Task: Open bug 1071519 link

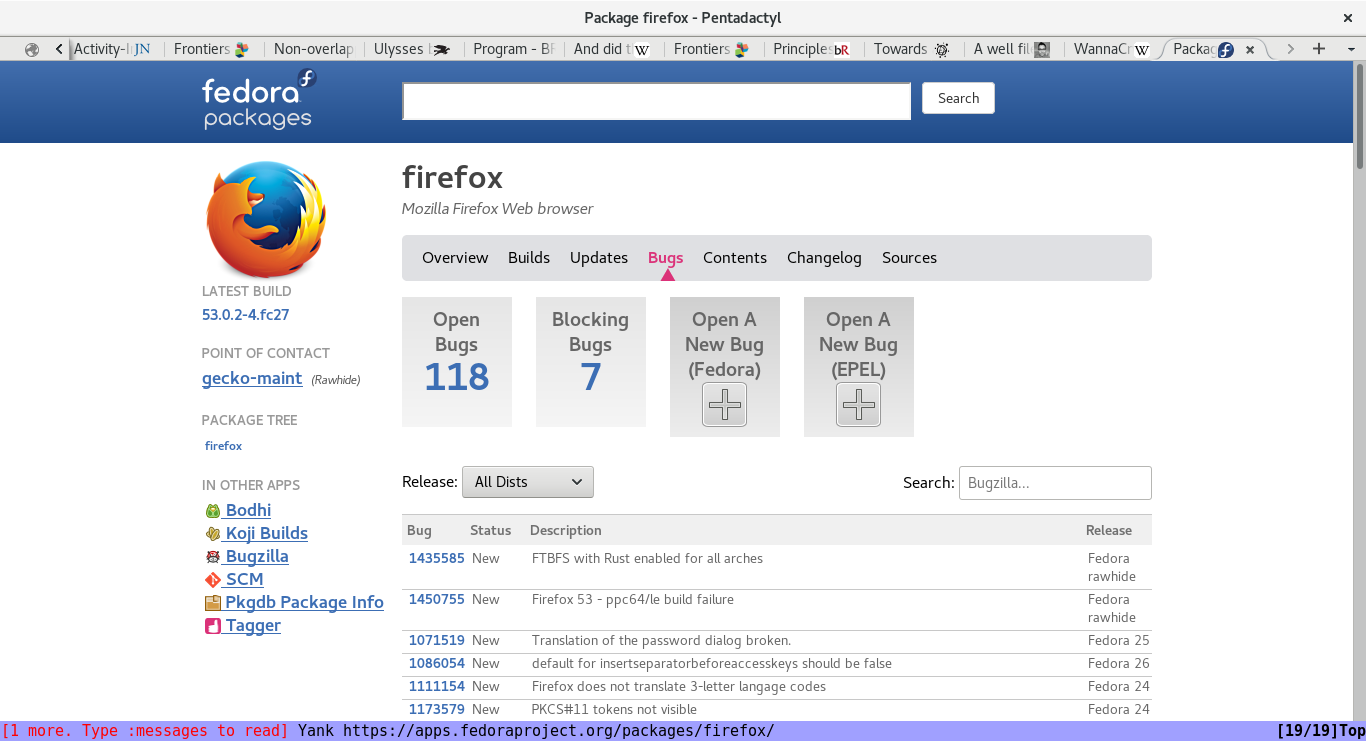Action: (437, 641)
